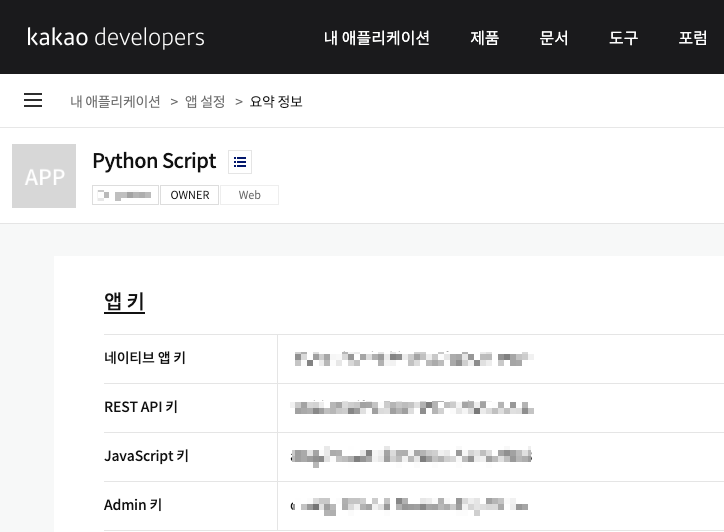Open the 문서 menu
This screenshot has height=532, width=724.
tap(554, 37)
